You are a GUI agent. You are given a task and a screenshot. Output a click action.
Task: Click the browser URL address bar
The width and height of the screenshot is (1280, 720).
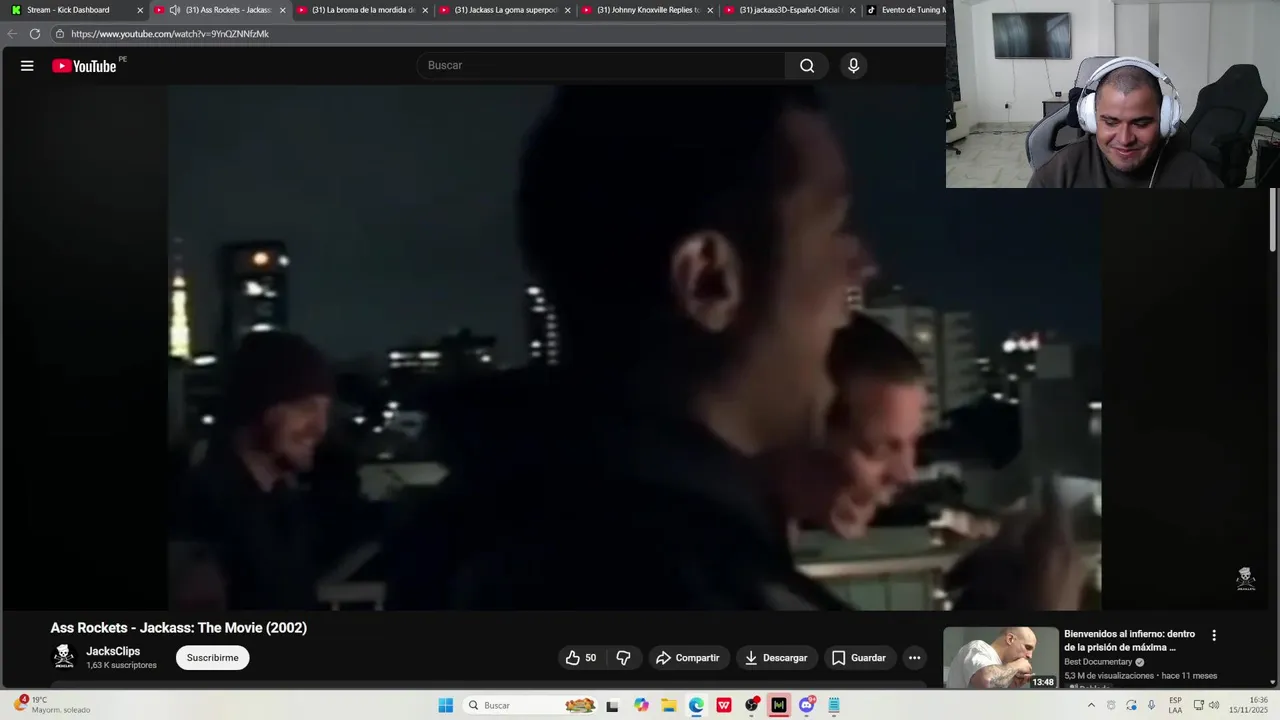pyautogui.click(x=500, y=34)
